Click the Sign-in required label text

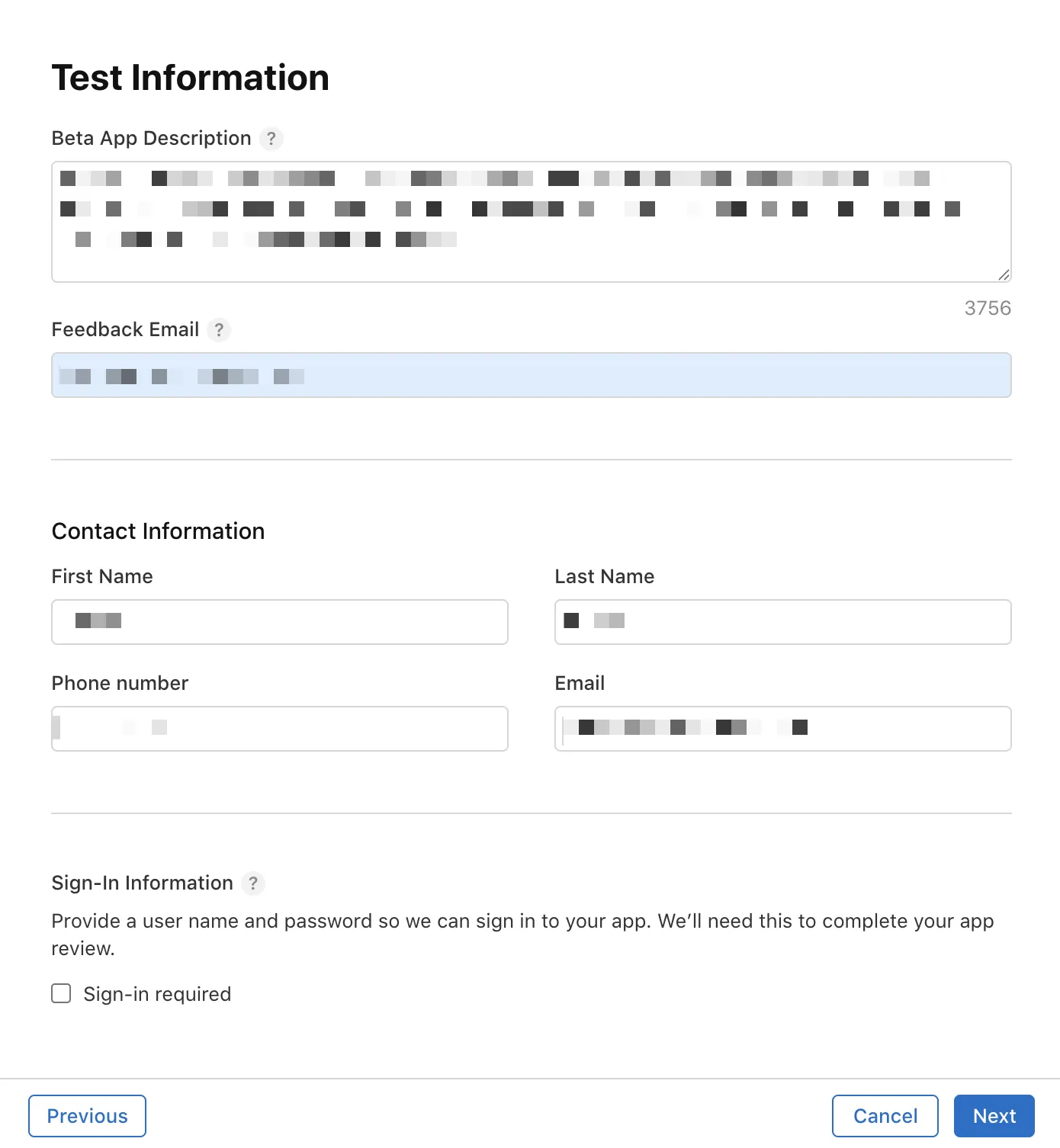157,994
